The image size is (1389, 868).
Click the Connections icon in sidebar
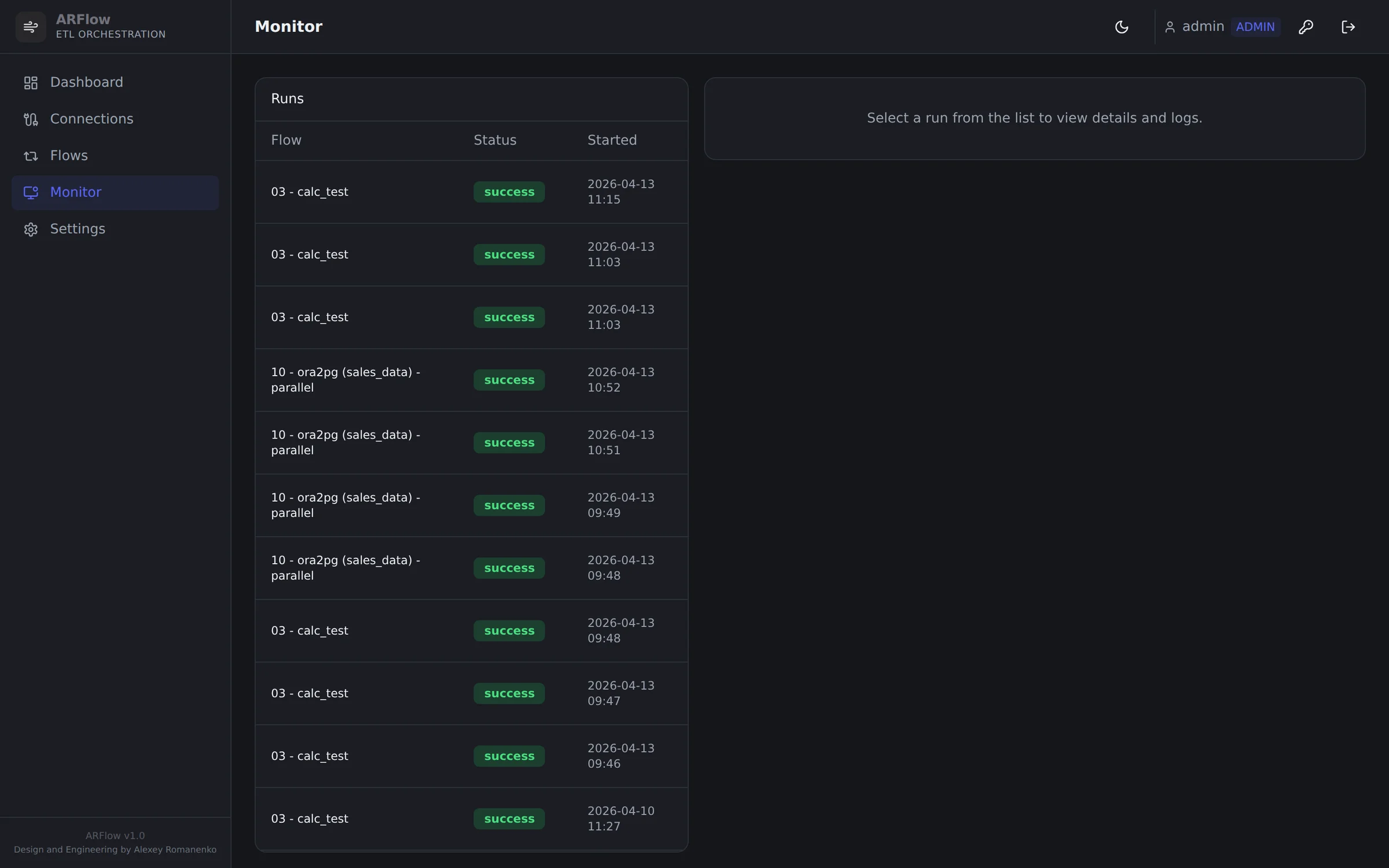(x=31, y=119)
